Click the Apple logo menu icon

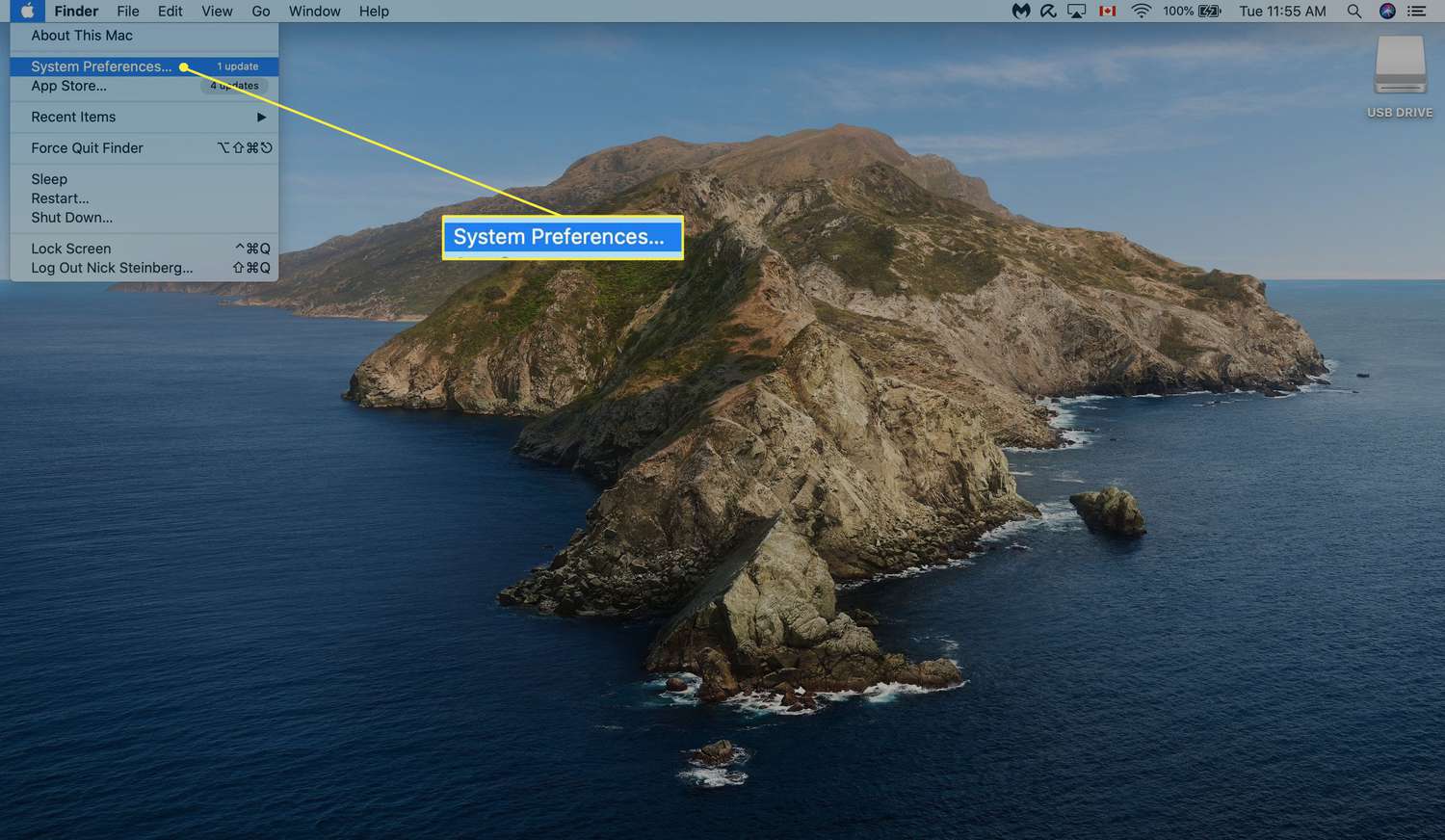(x=27, y=12)
